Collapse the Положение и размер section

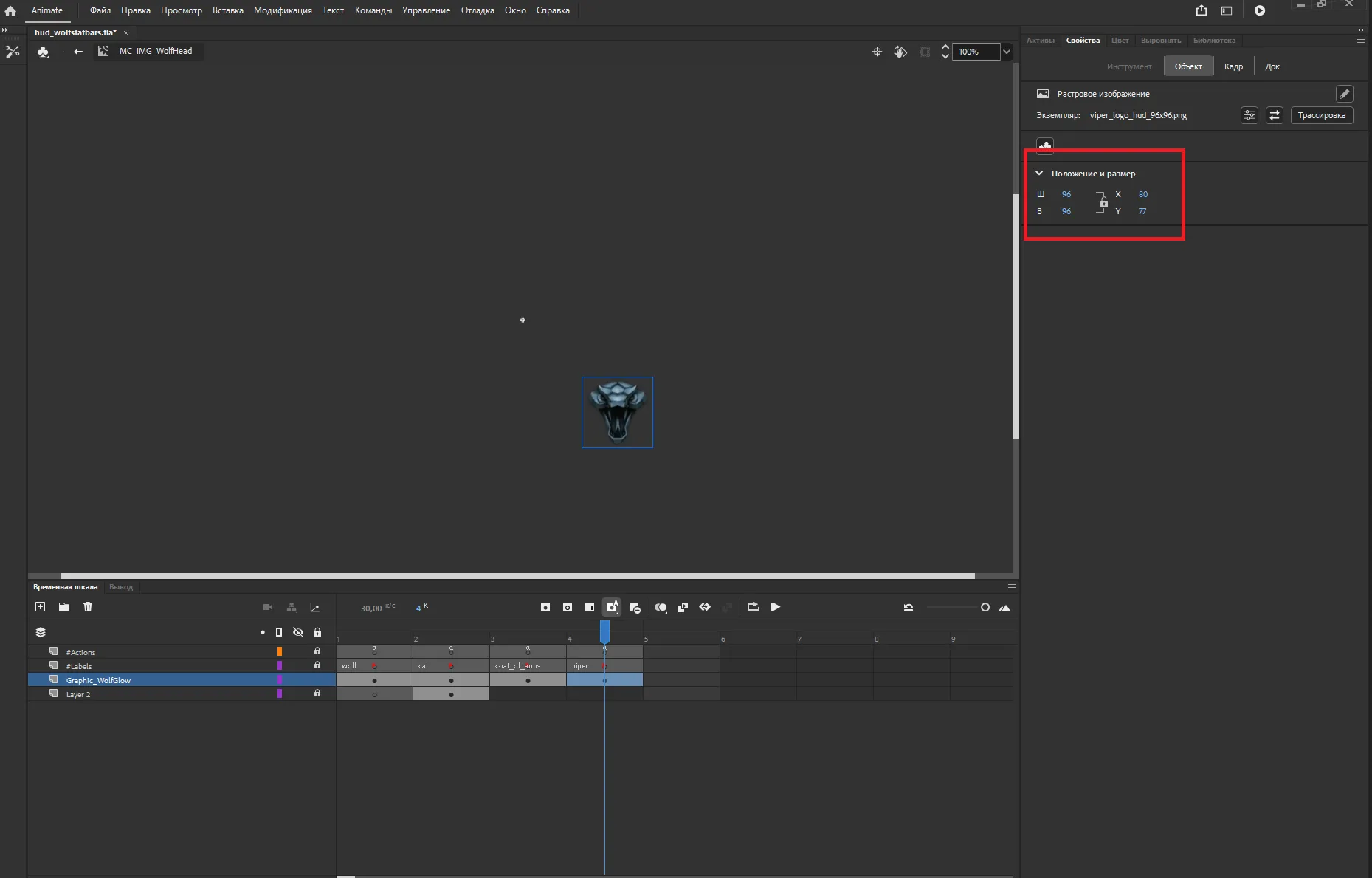pos(1039,173)
